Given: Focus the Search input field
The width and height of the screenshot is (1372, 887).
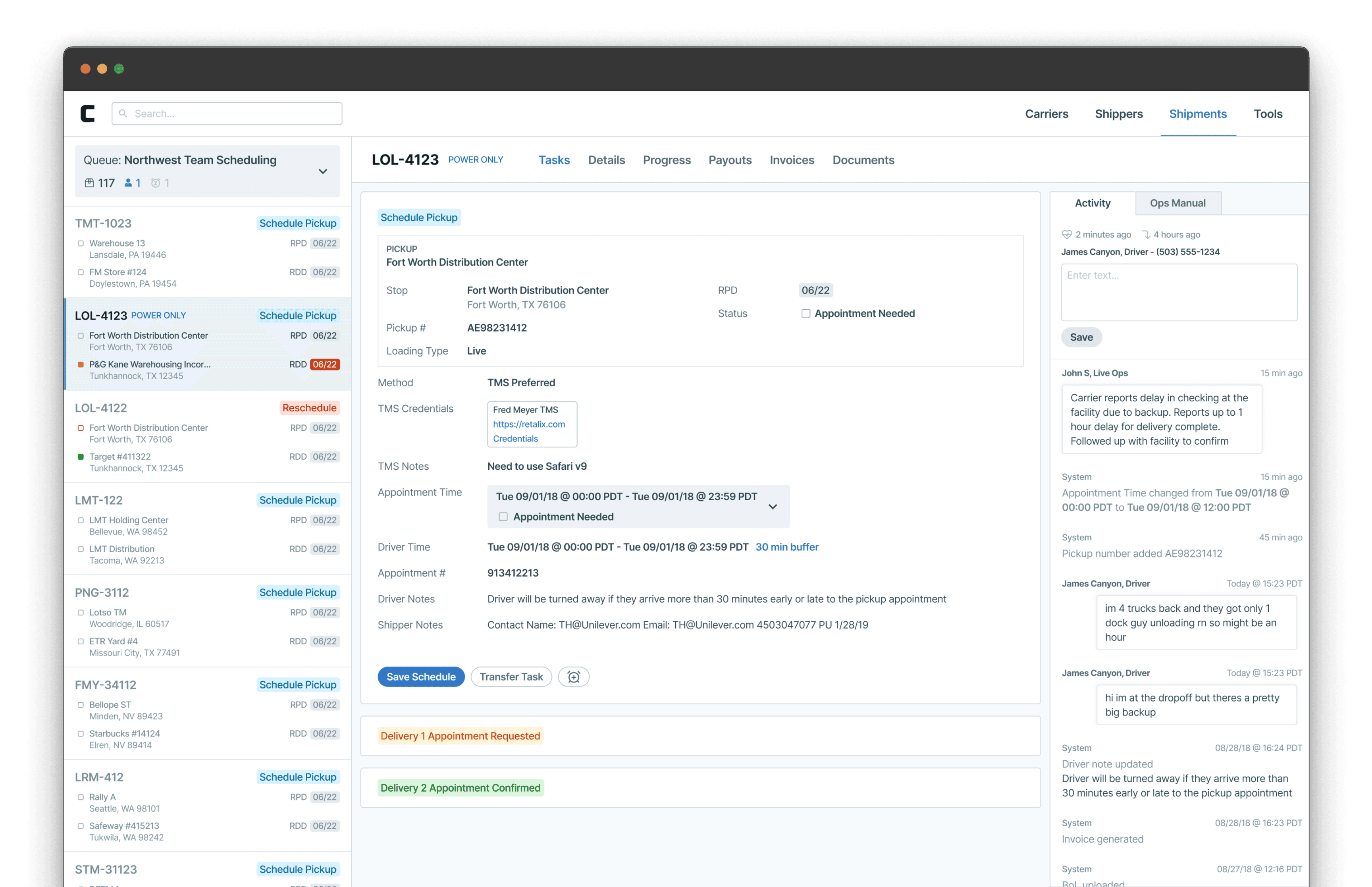Looking at the screenshot, I should click(227, 114).
